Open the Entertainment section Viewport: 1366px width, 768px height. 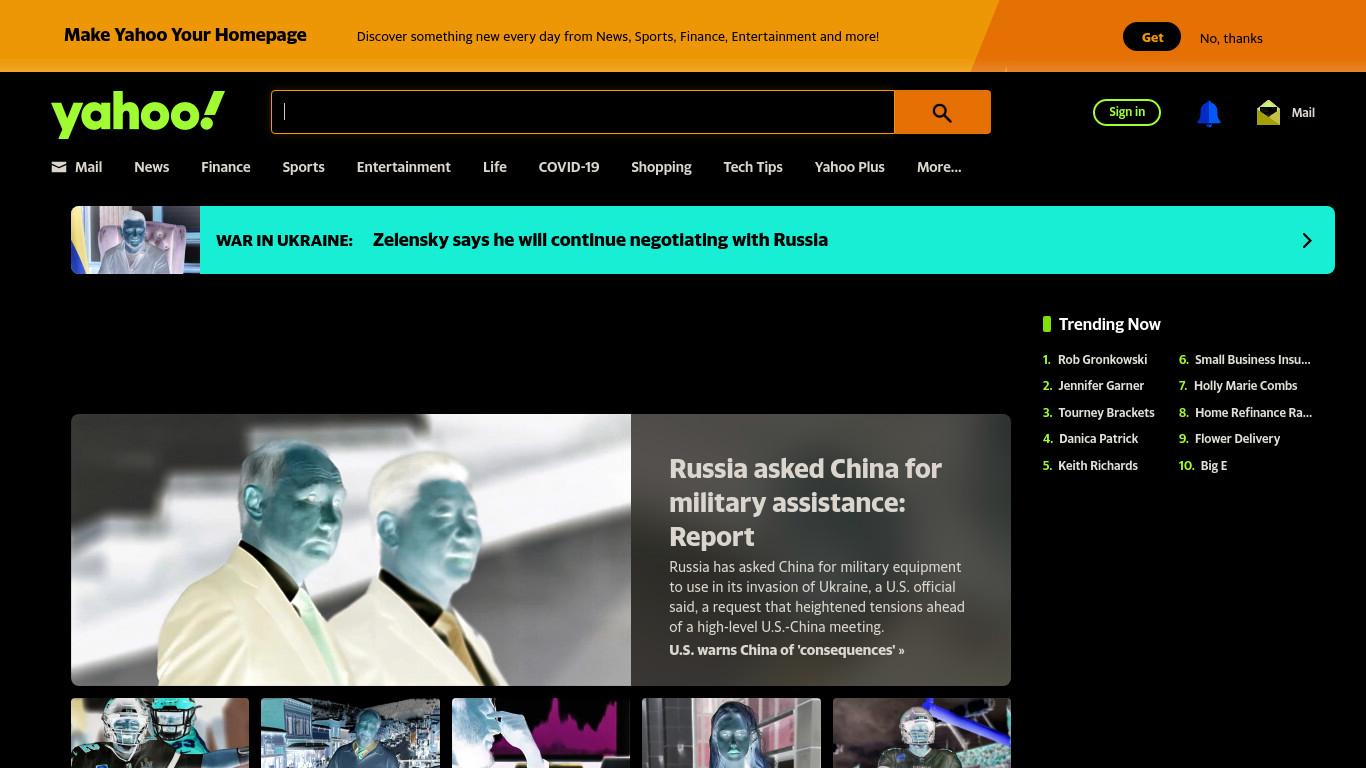404,167
